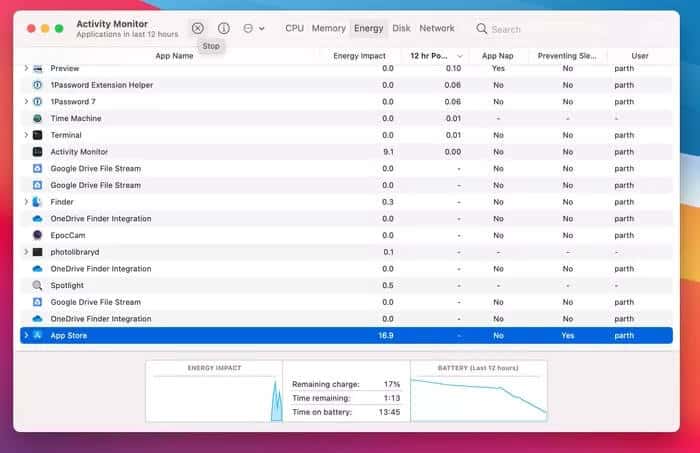Select the EpocCam process name
700x453 pixels.
[x=68, y=235]
